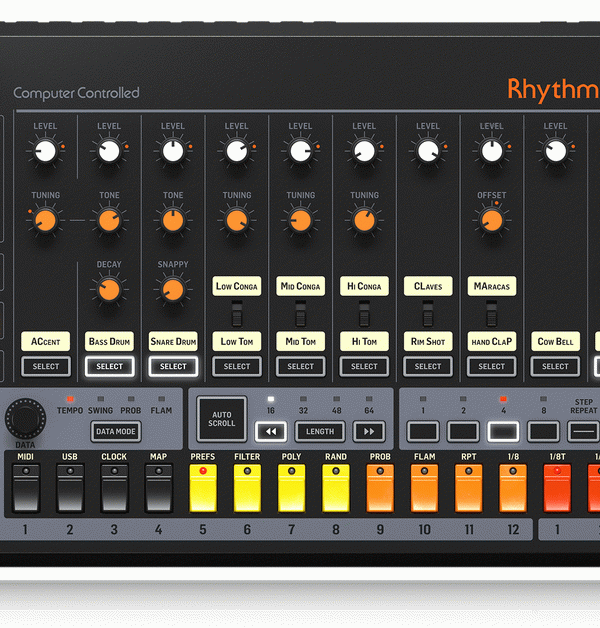Click the Hand Clap Offset knob

pos(491,221)
